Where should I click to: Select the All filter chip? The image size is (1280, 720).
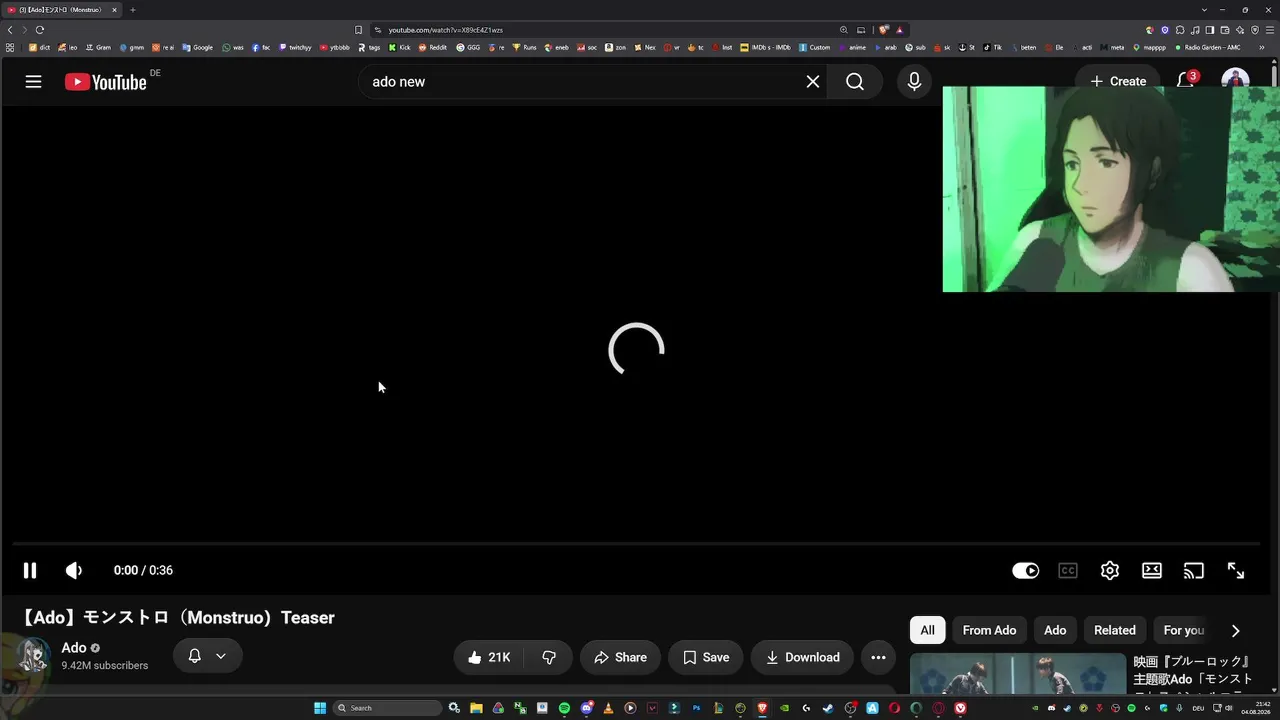(928, 630)
